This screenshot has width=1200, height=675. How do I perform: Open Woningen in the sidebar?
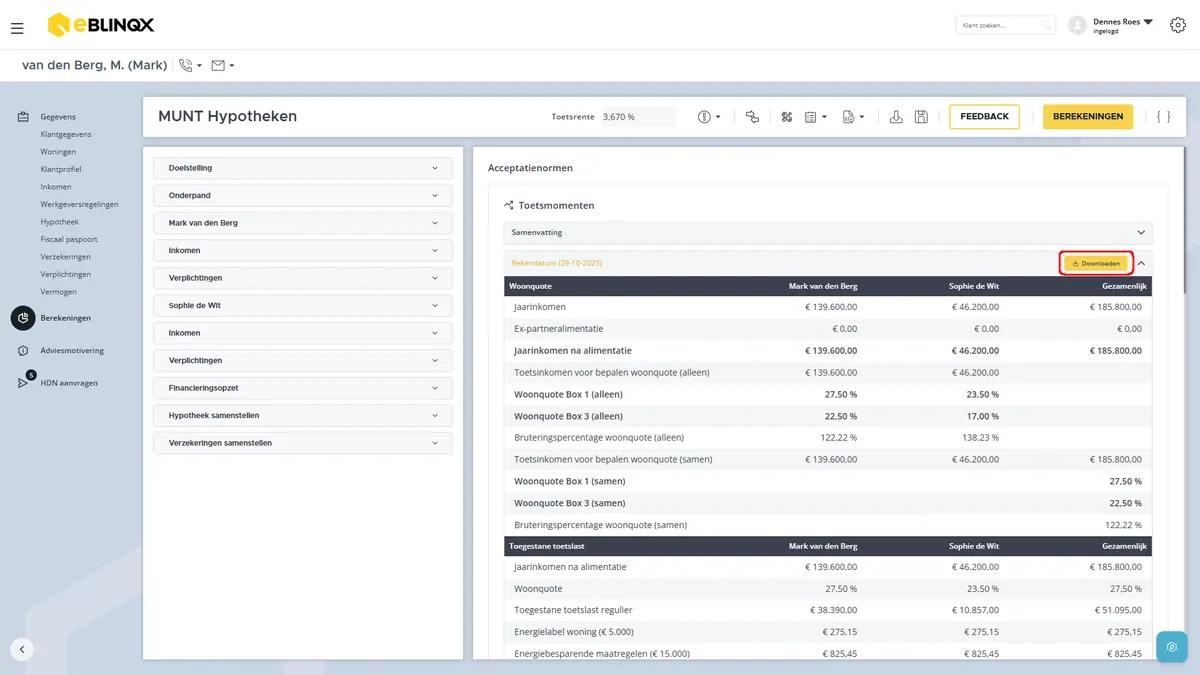pos(58,152)
